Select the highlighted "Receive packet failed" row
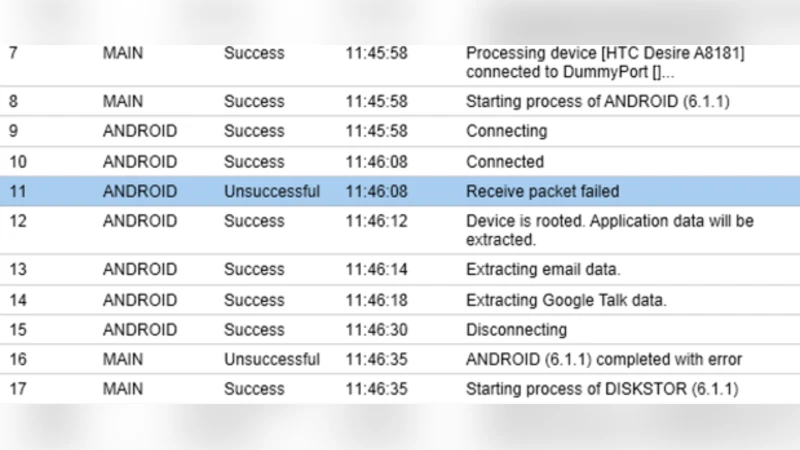 543,191
